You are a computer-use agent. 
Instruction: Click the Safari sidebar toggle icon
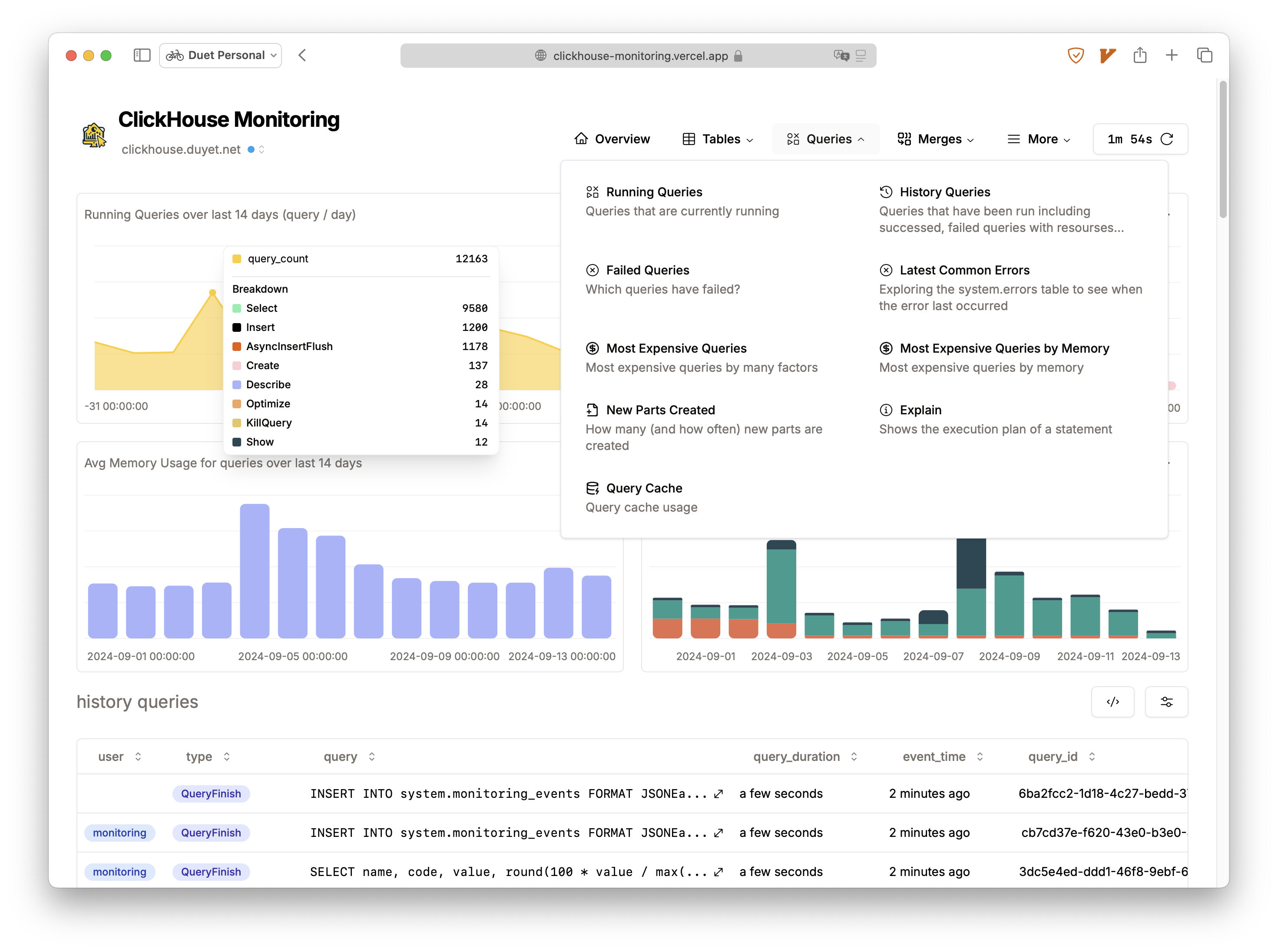click(142, 55)
